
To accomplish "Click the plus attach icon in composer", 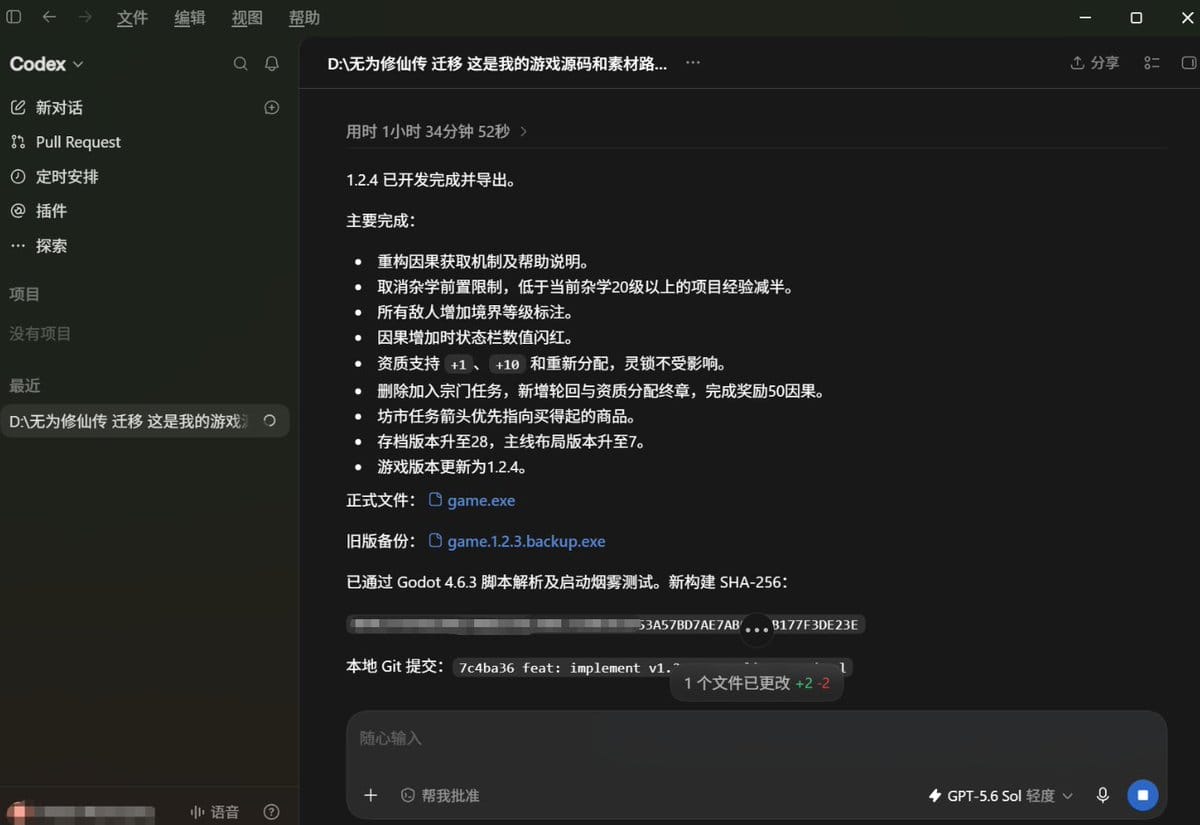I will [370, 795].
